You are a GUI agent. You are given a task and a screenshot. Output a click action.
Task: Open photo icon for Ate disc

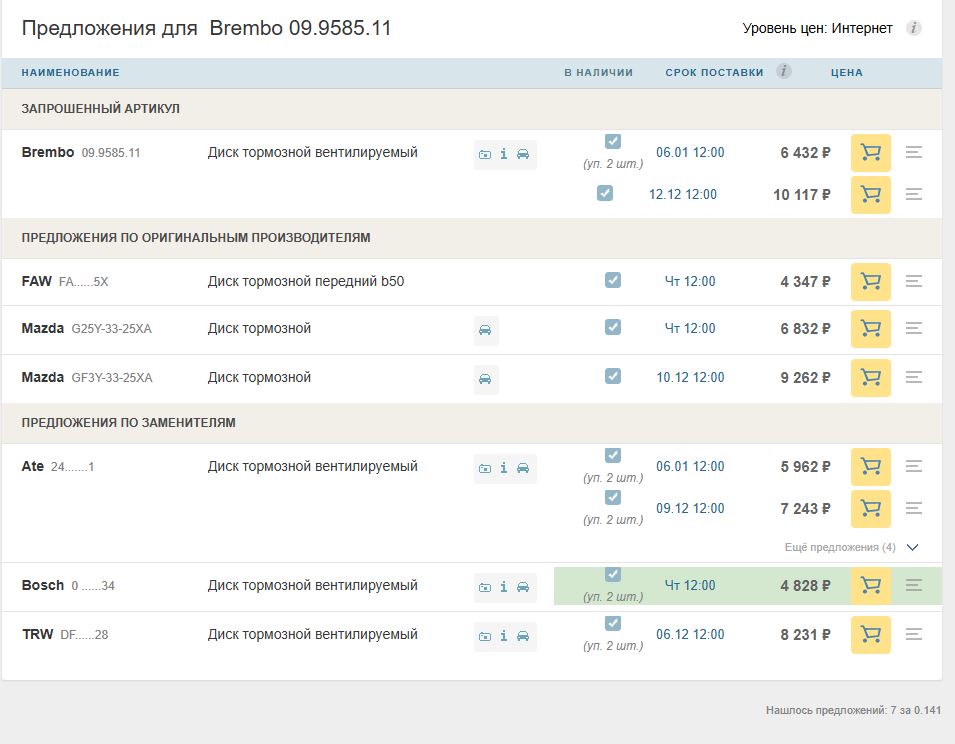(x=485, y=469)
